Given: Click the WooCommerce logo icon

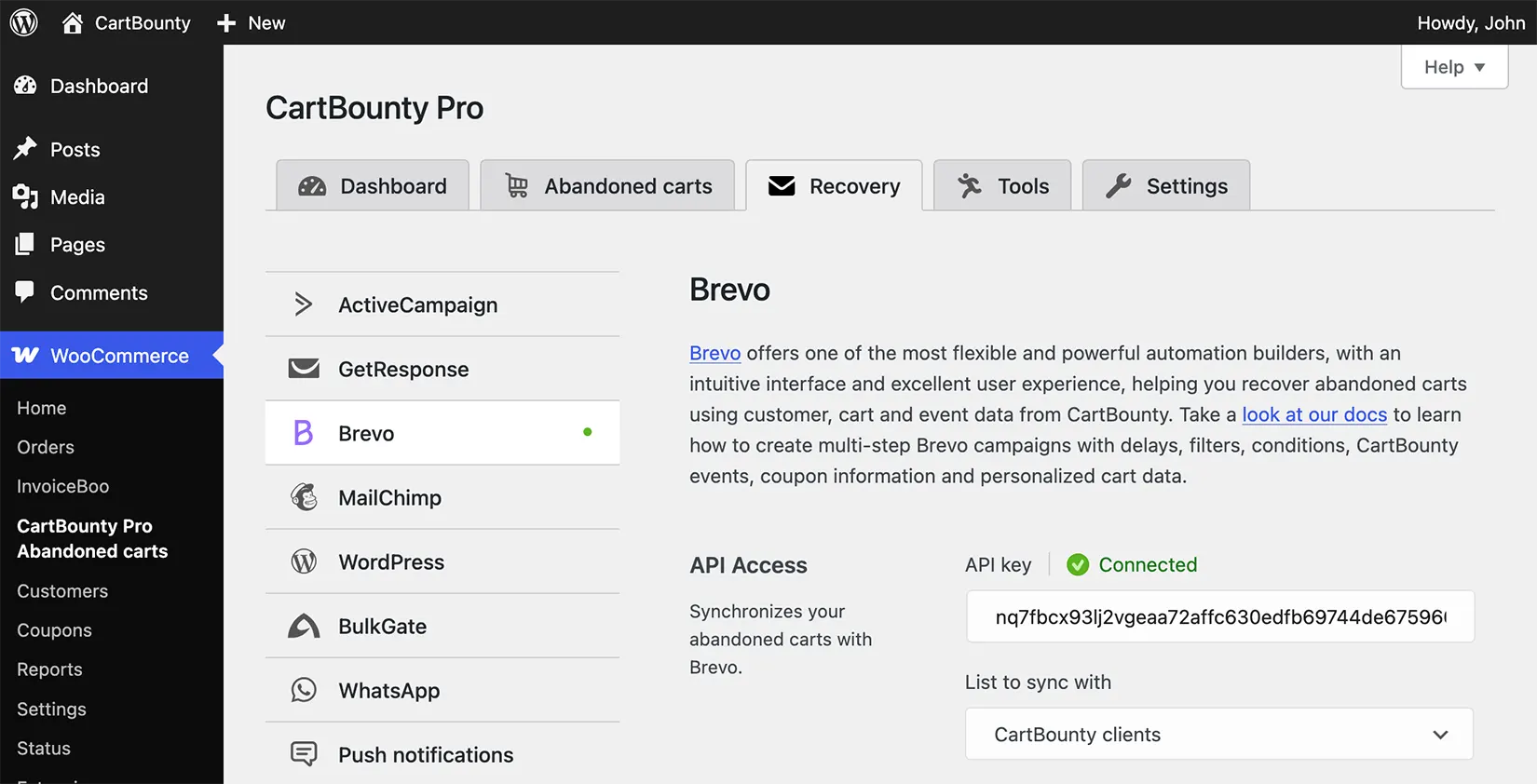Looking at the screenshot, I should pos(25,355).
